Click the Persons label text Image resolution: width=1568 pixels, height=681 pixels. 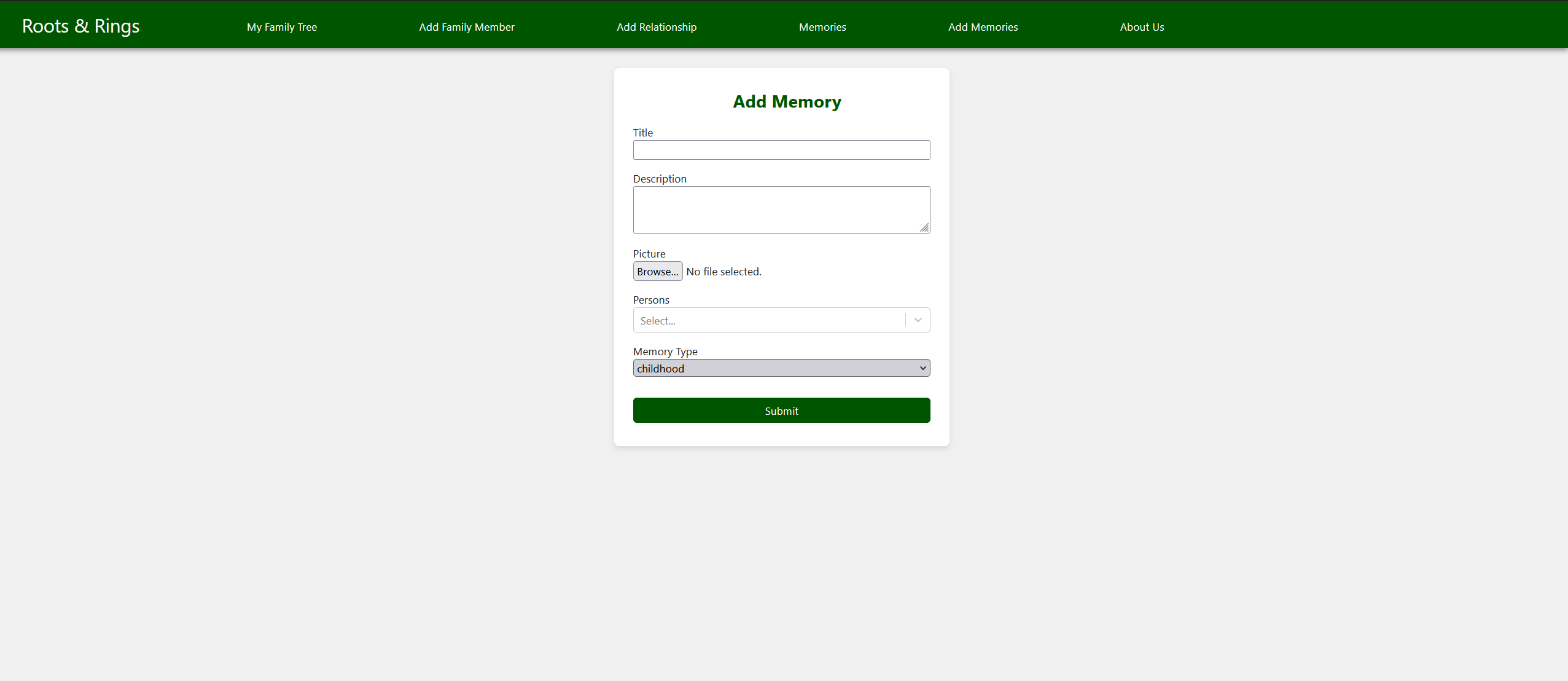650,300
